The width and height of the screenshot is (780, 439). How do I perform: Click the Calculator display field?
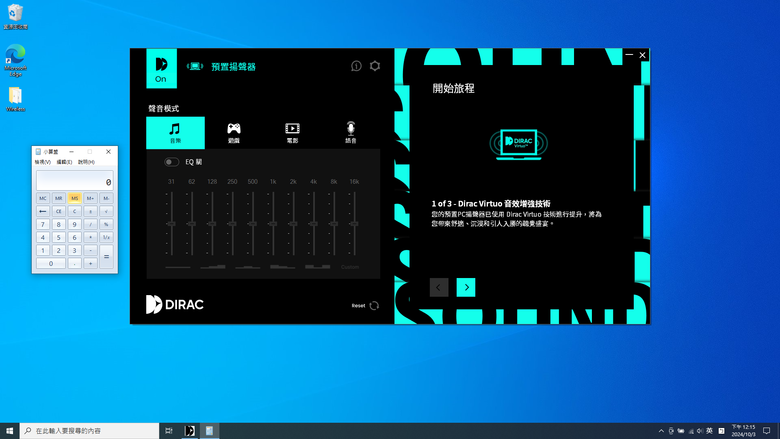[x=75, y=180]
